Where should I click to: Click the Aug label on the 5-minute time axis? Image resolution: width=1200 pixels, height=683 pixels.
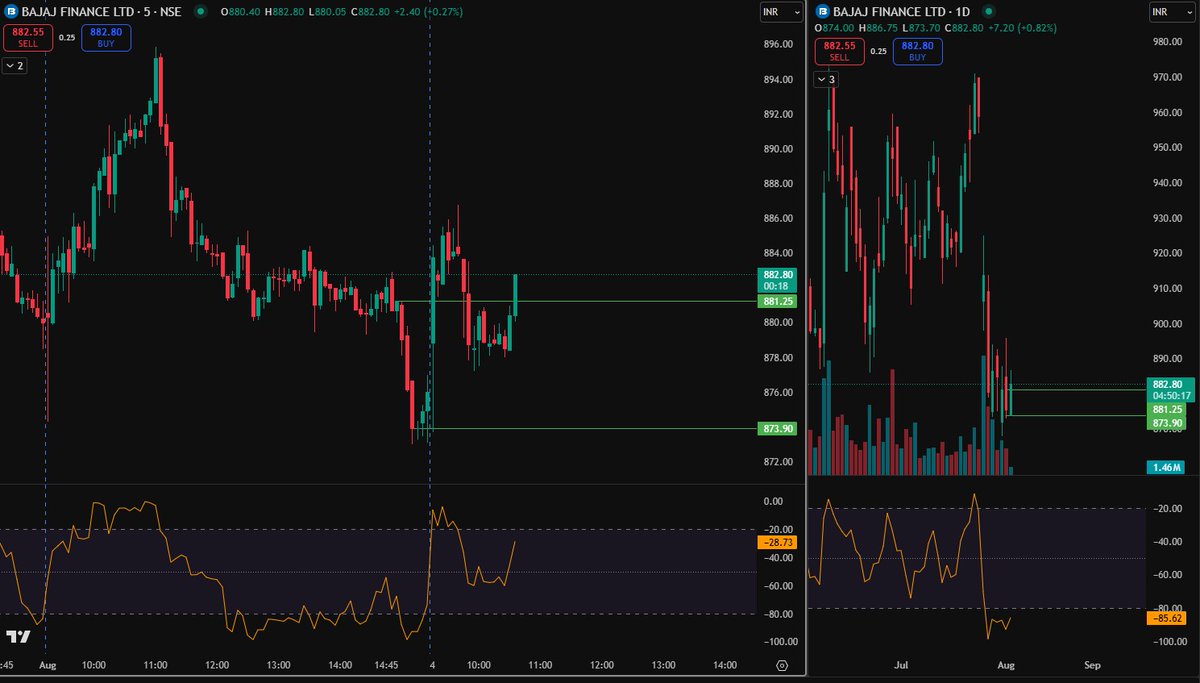coord(47,665)
